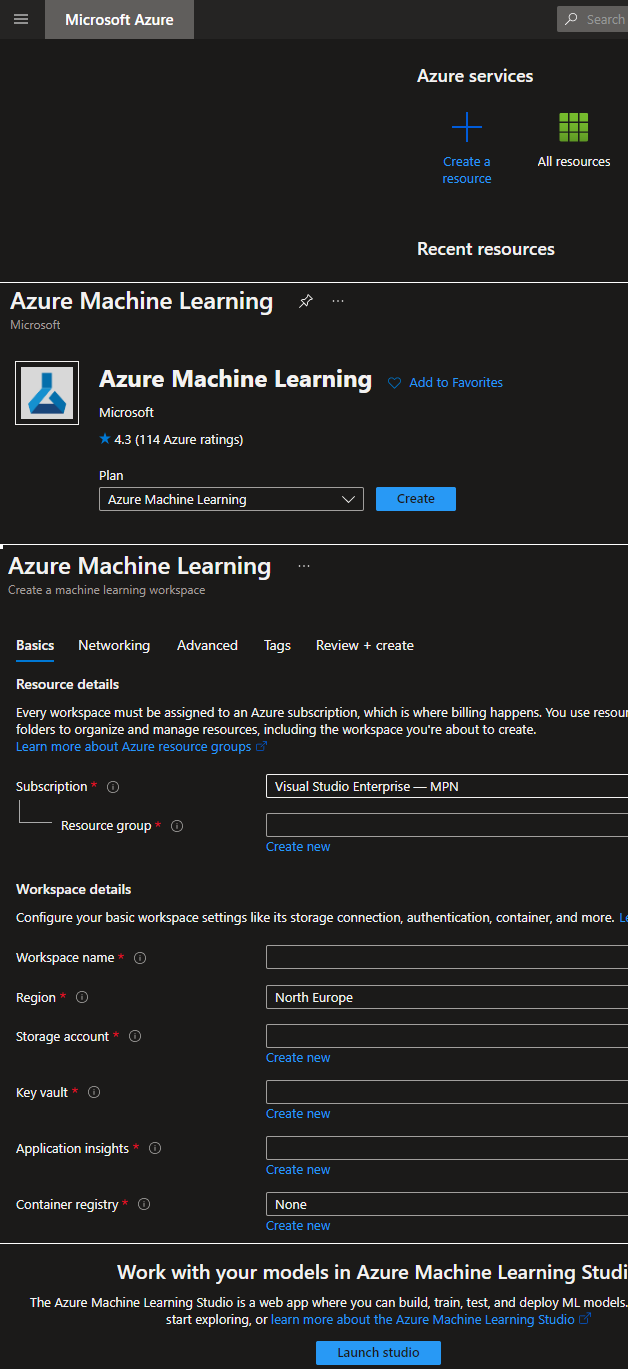Click the 4.3 (114 Azure ratings) text
Screen dimensions: 628x1370
pyautogui.click(x=179, y=439)
